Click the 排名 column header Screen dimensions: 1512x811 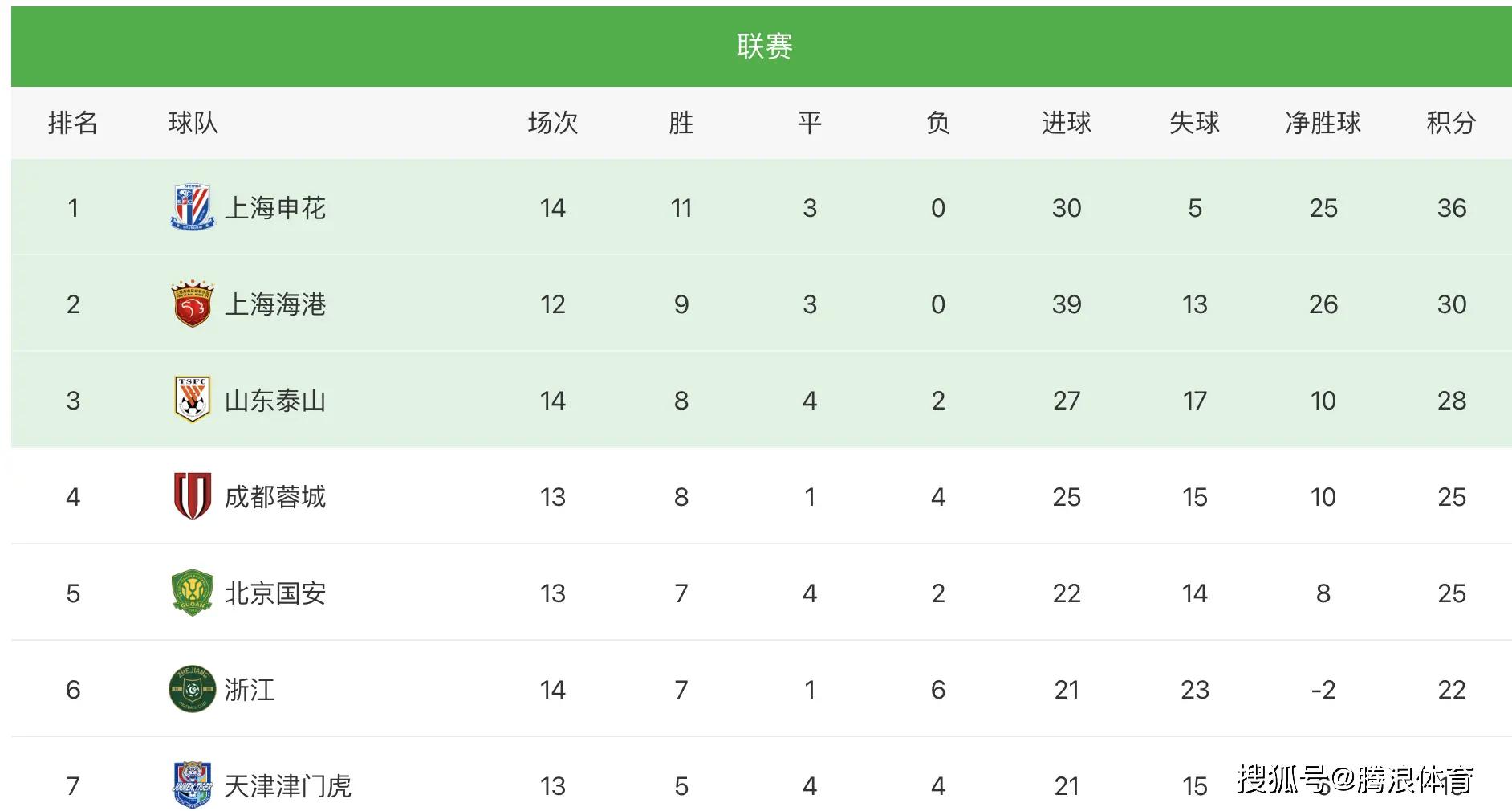72,123
